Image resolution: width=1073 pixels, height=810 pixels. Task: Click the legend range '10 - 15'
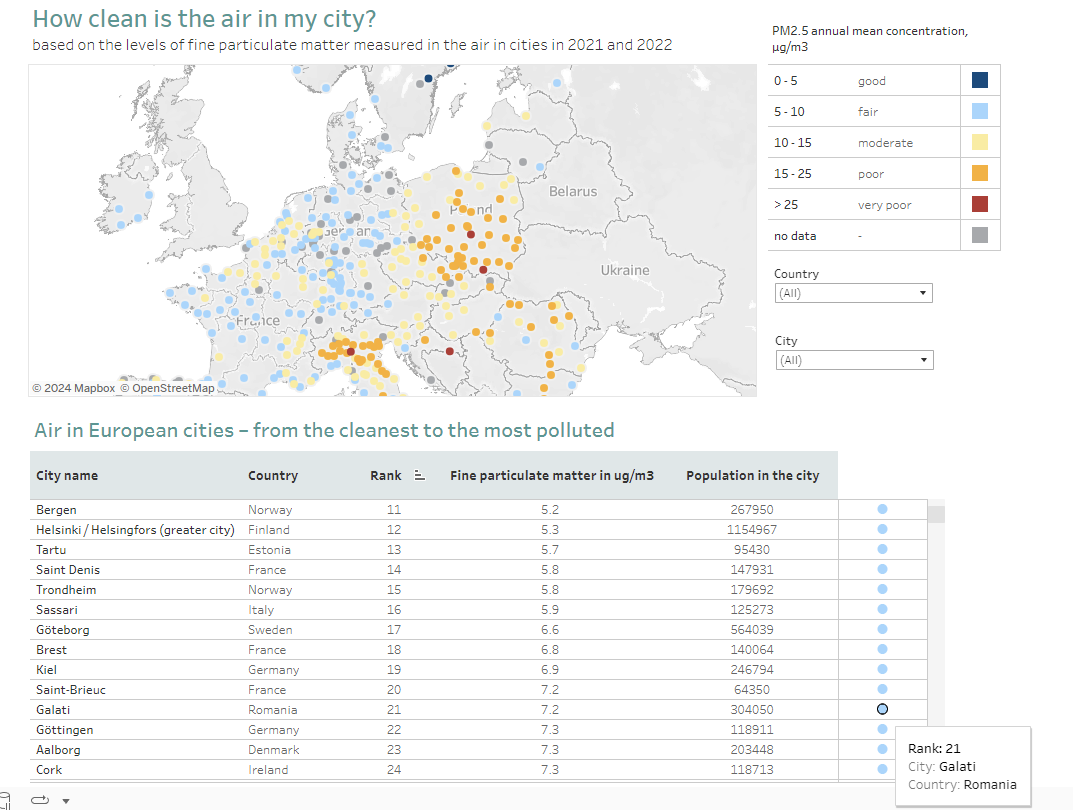(792, 142)
